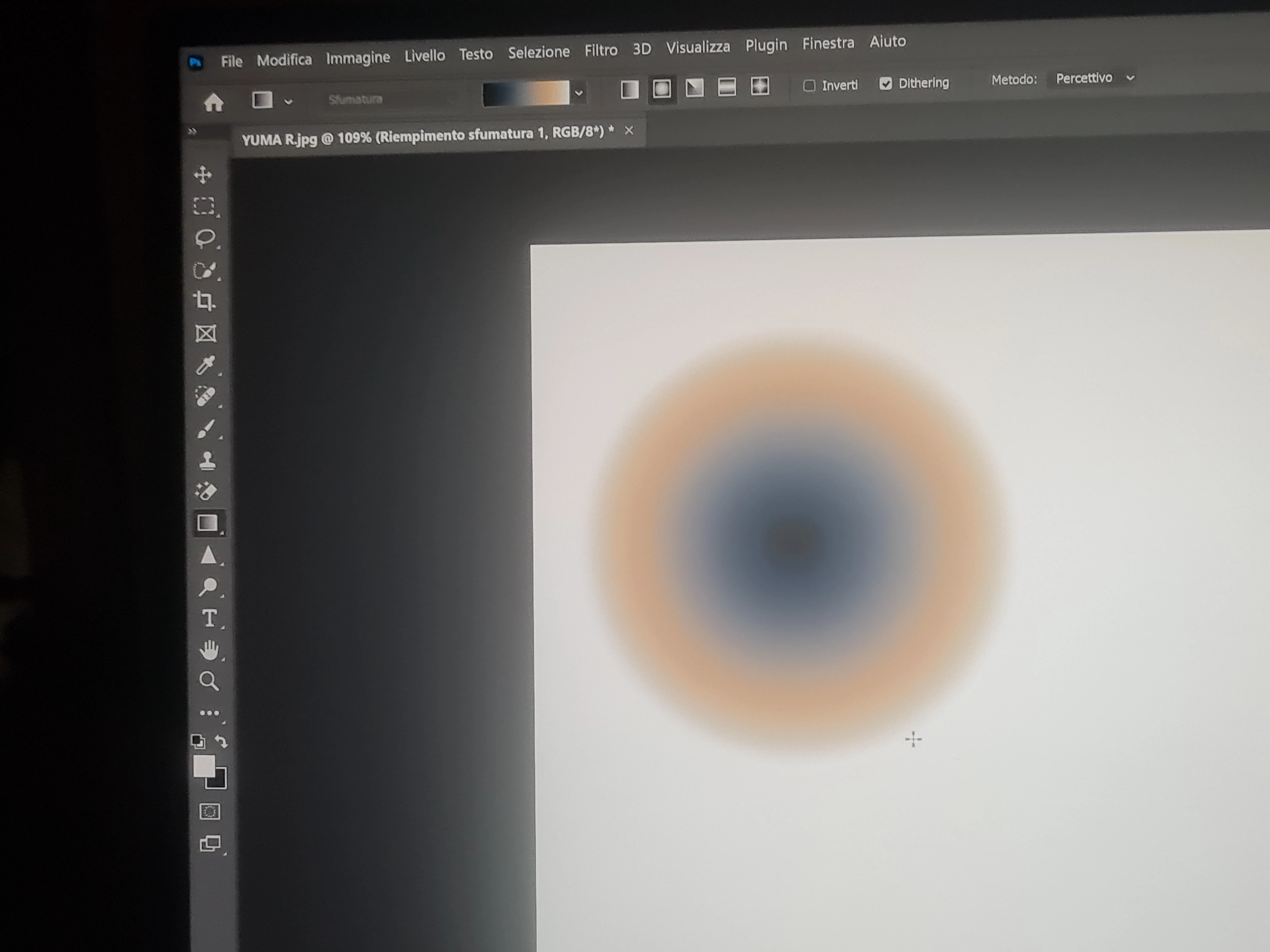
Task: Choose the radial gradient style button
Action: (x=661, y=88)
